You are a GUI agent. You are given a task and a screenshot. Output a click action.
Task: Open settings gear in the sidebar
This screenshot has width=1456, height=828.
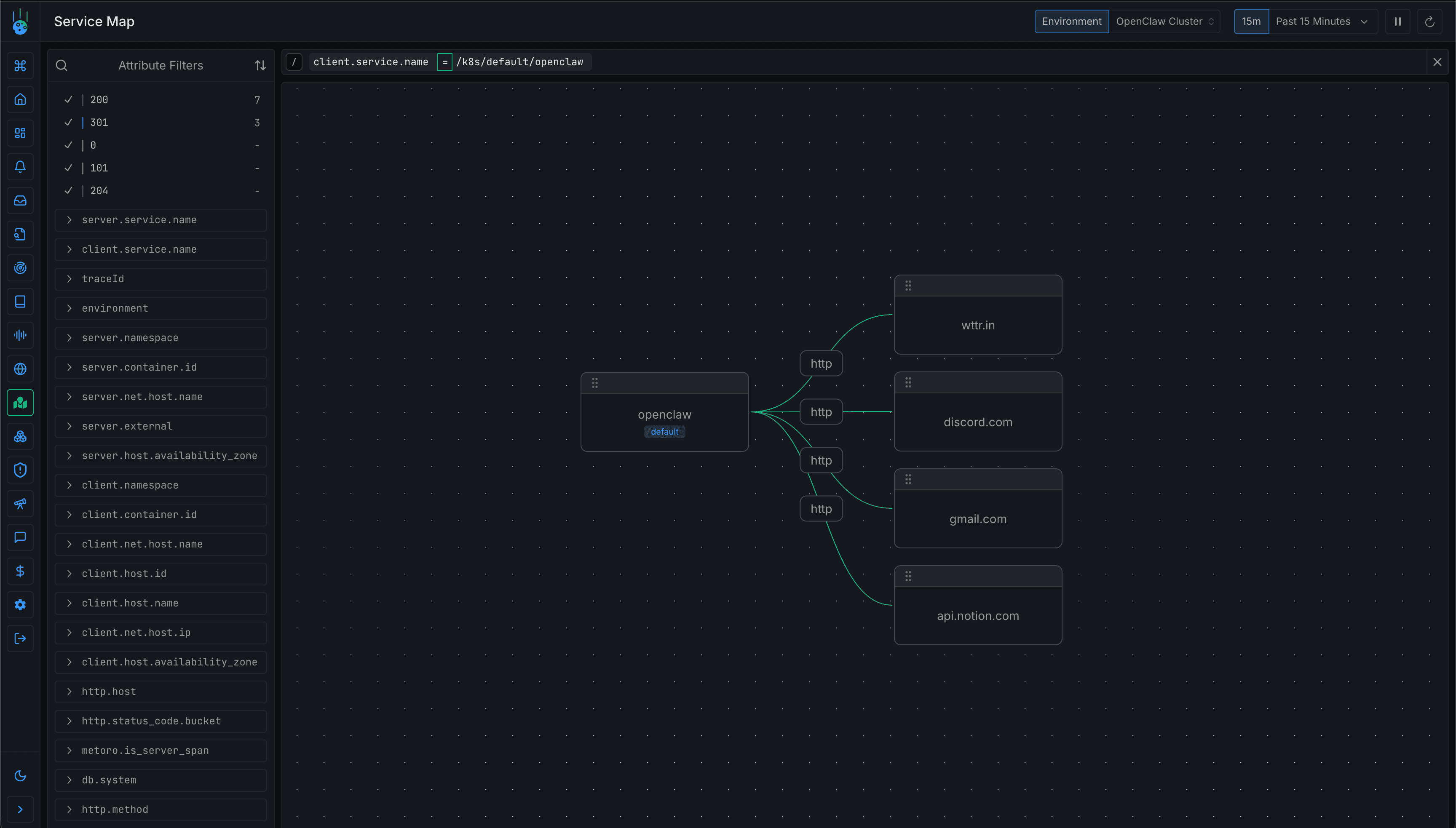click(x=21, y=604)
